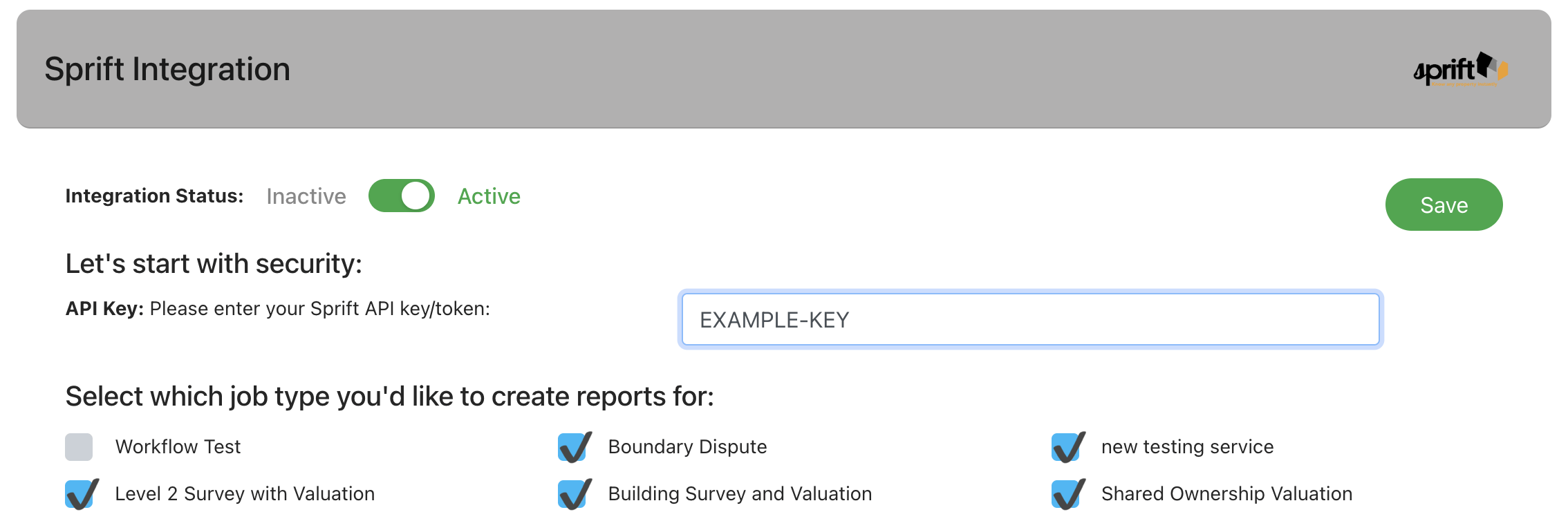This screenshot has height=521, width=1568.
Task: Uncheck Level 2 Survey with Valuation
Action: click(x=81, y=494)
